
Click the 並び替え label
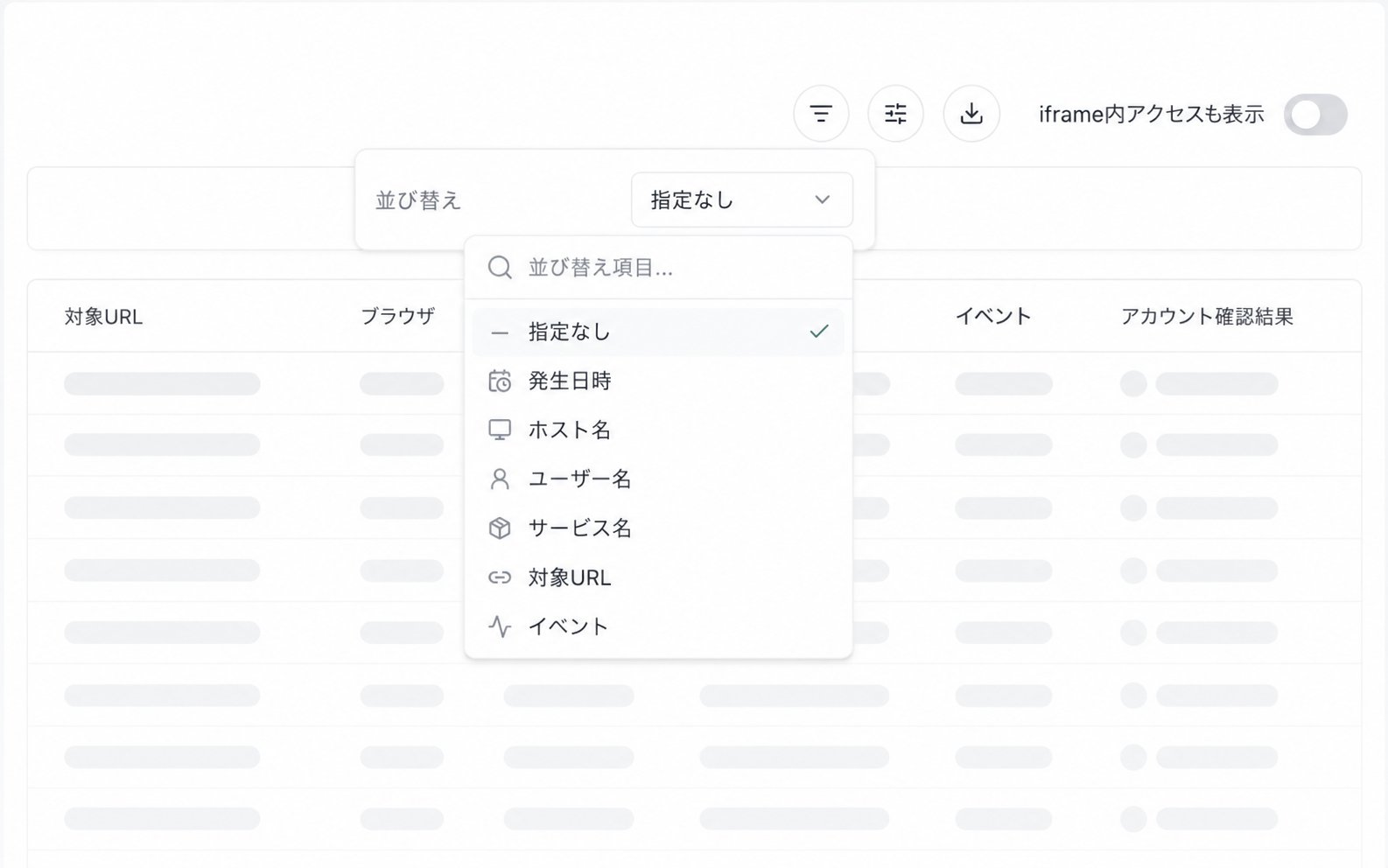pyautogui.click(x=418, y=200)
